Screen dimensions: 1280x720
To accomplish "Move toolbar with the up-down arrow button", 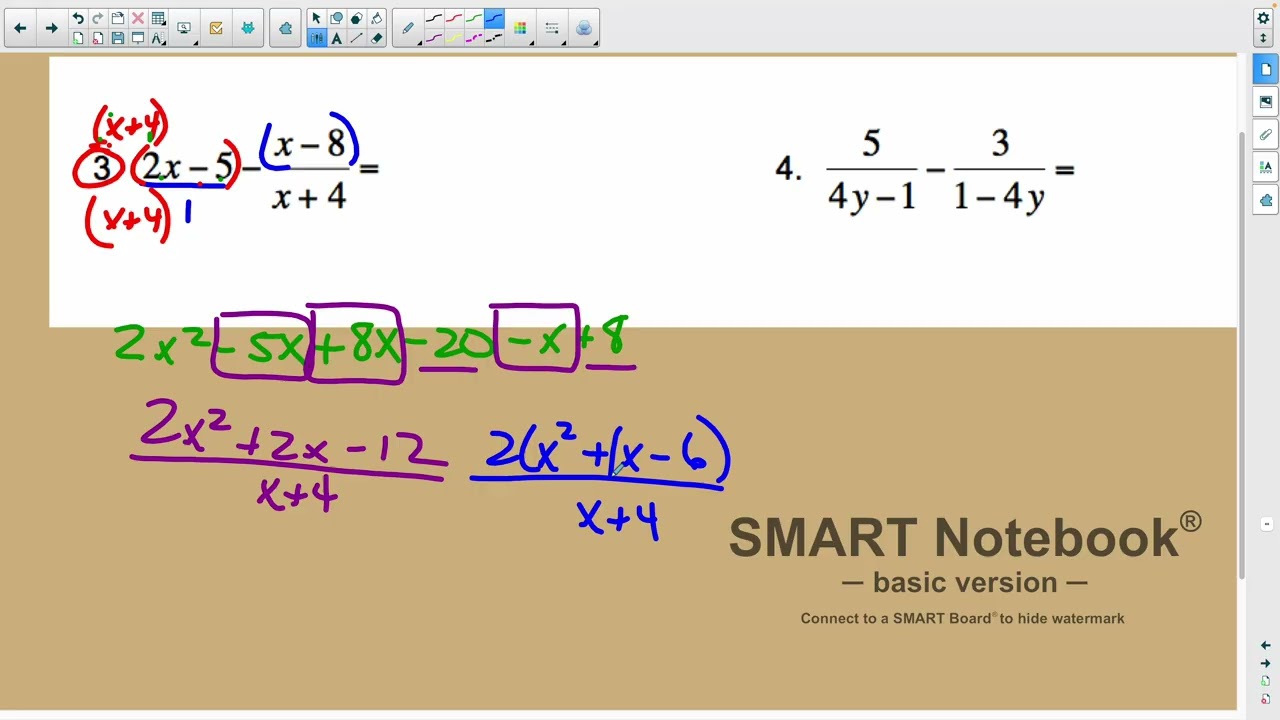I will 1263,38.
